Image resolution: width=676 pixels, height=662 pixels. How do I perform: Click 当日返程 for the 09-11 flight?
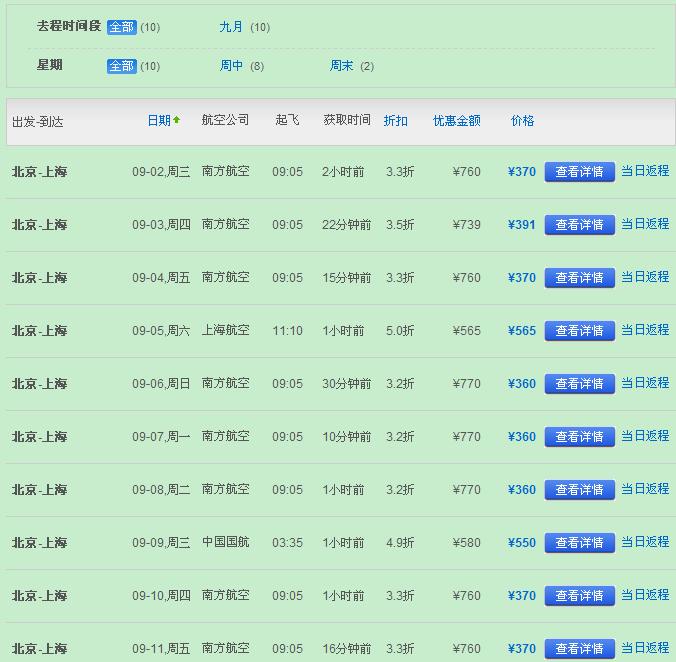[645, 648]
